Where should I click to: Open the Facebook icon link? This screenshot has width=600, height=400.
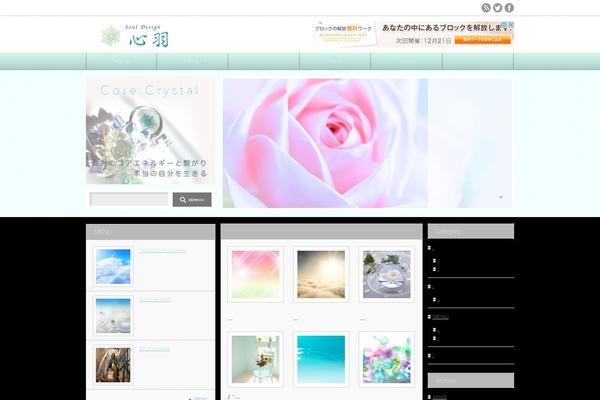point(509,8)
